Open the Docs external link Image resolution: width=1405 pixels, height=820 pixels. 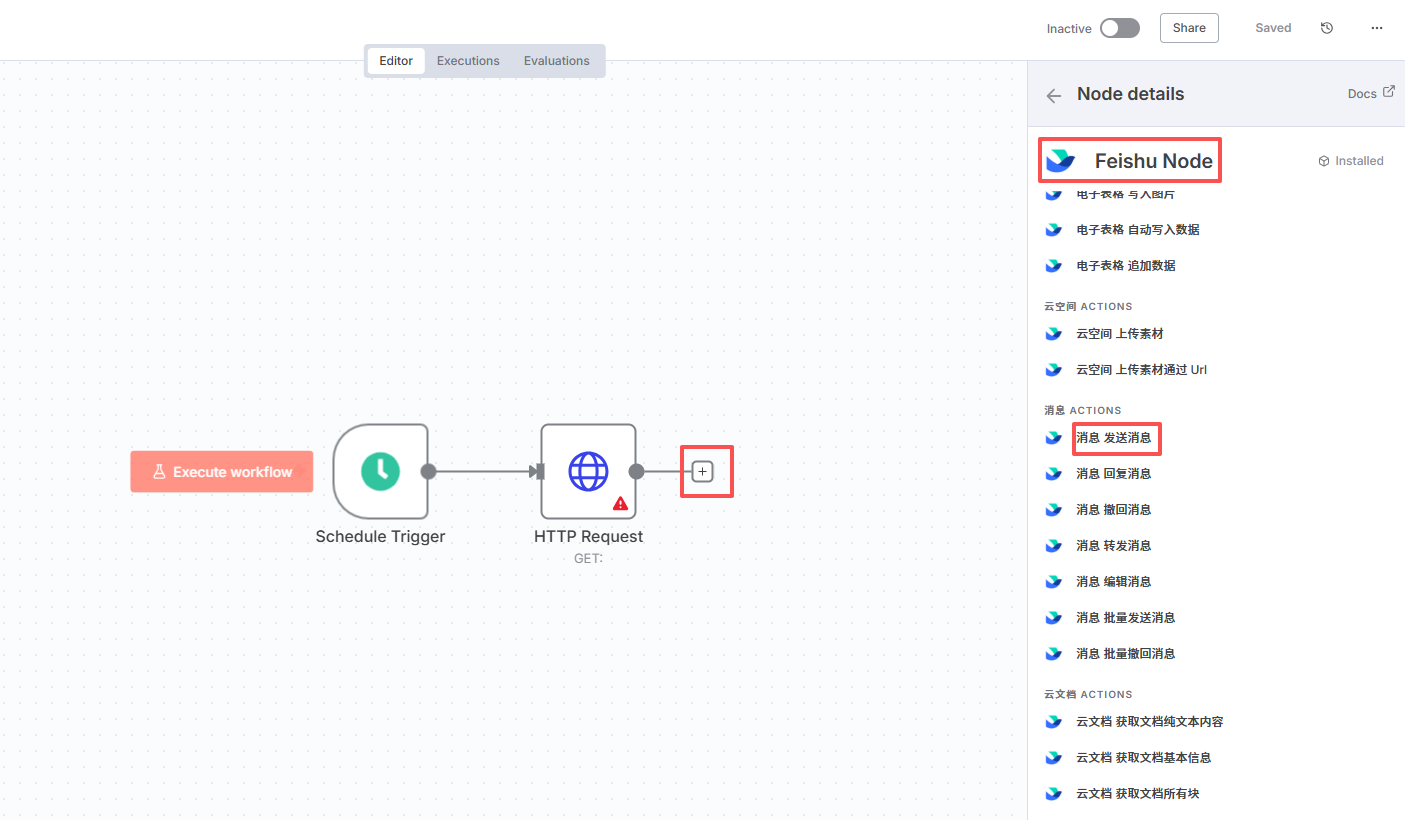[1370, 93]
